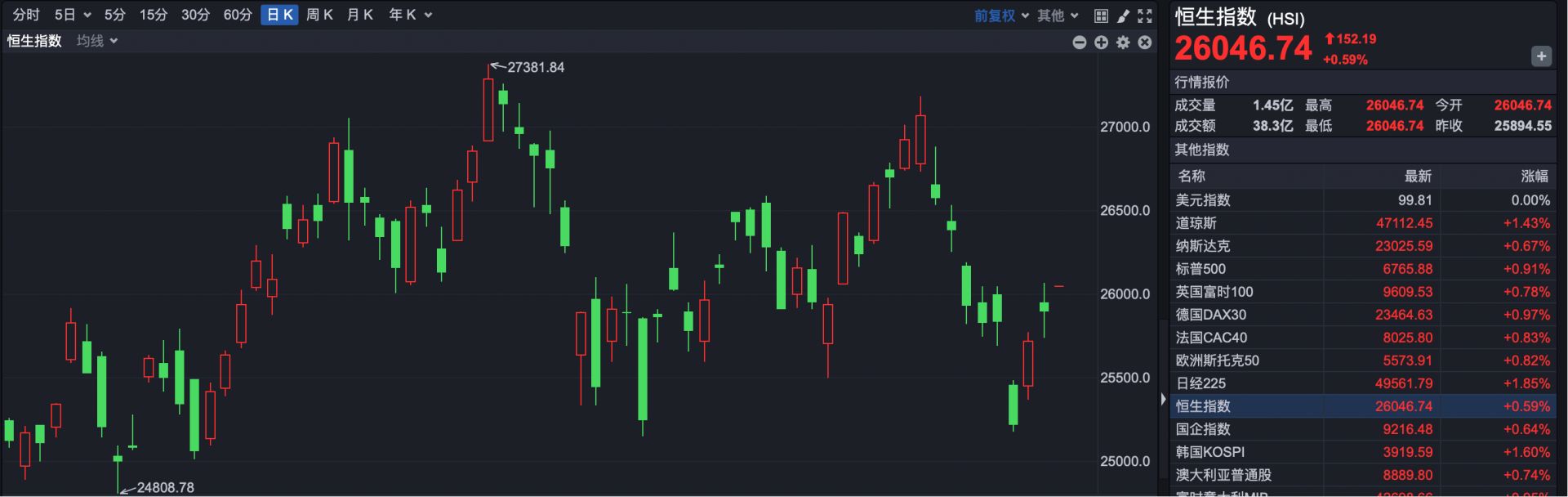Select the drawing brush tool
The width and height of the screenshot is (1568, 497).
click(x=1123, y=16)
